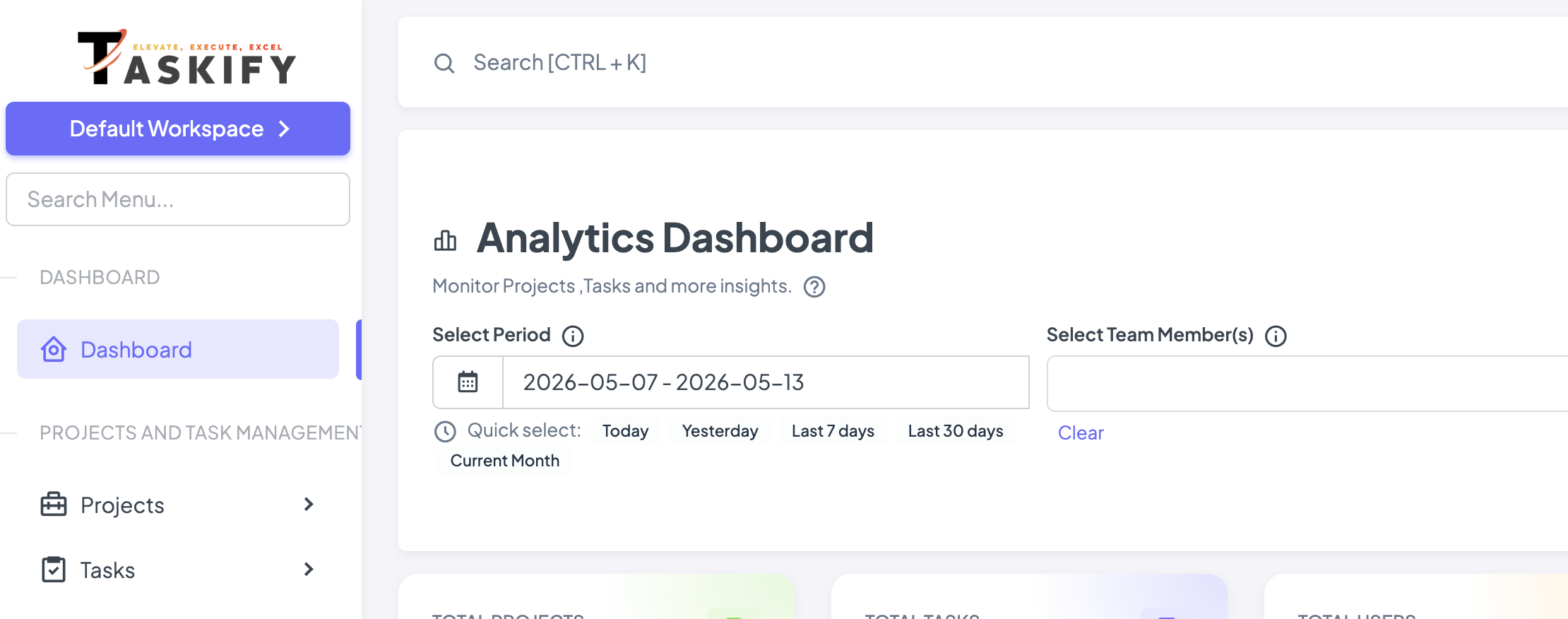The image size is (1568, 619).
Task: Click the Default Workspace chevron arrow
Action: click(284, 129)
